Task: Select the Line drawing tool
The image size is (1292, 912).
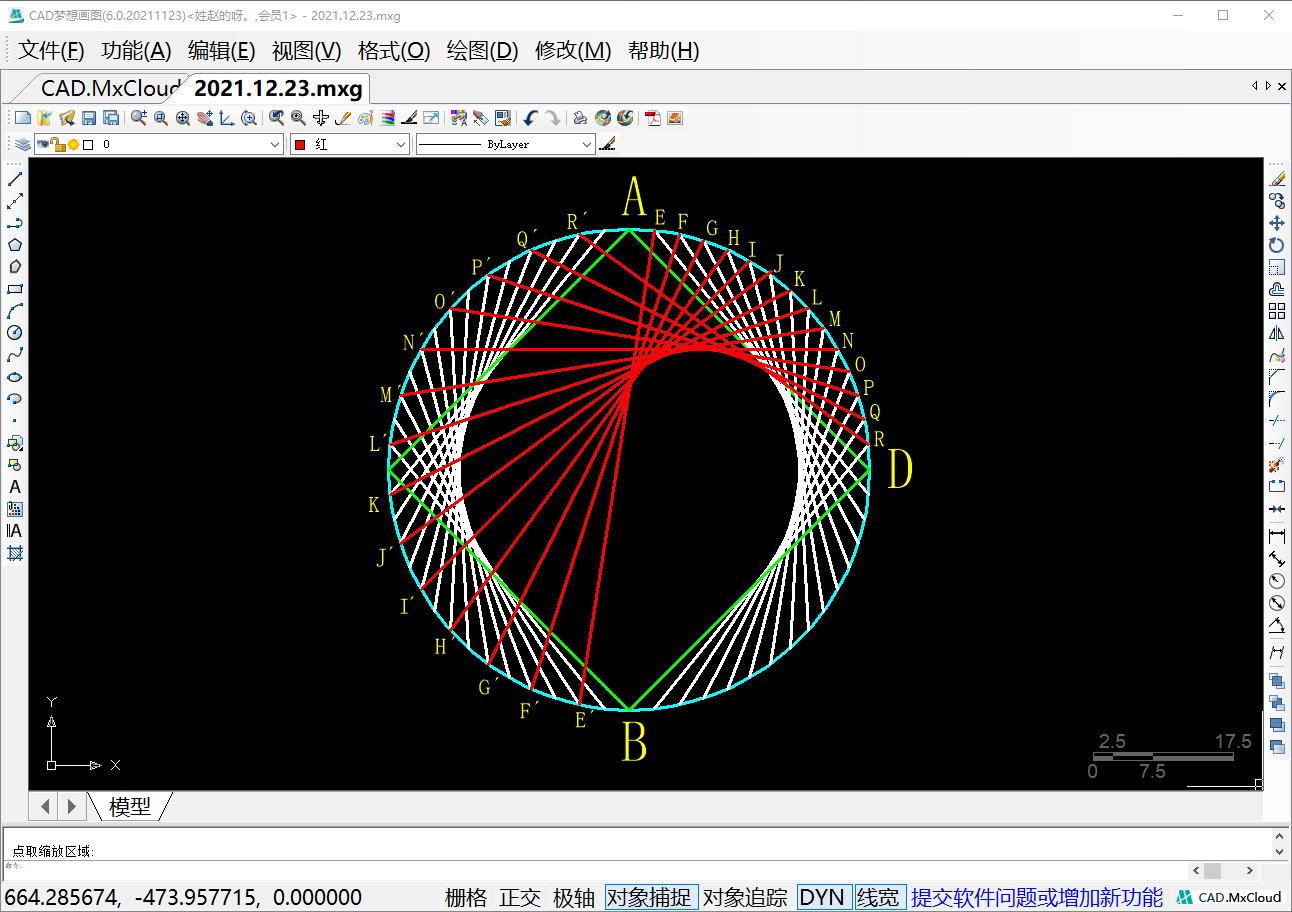Action: point(15,179)
